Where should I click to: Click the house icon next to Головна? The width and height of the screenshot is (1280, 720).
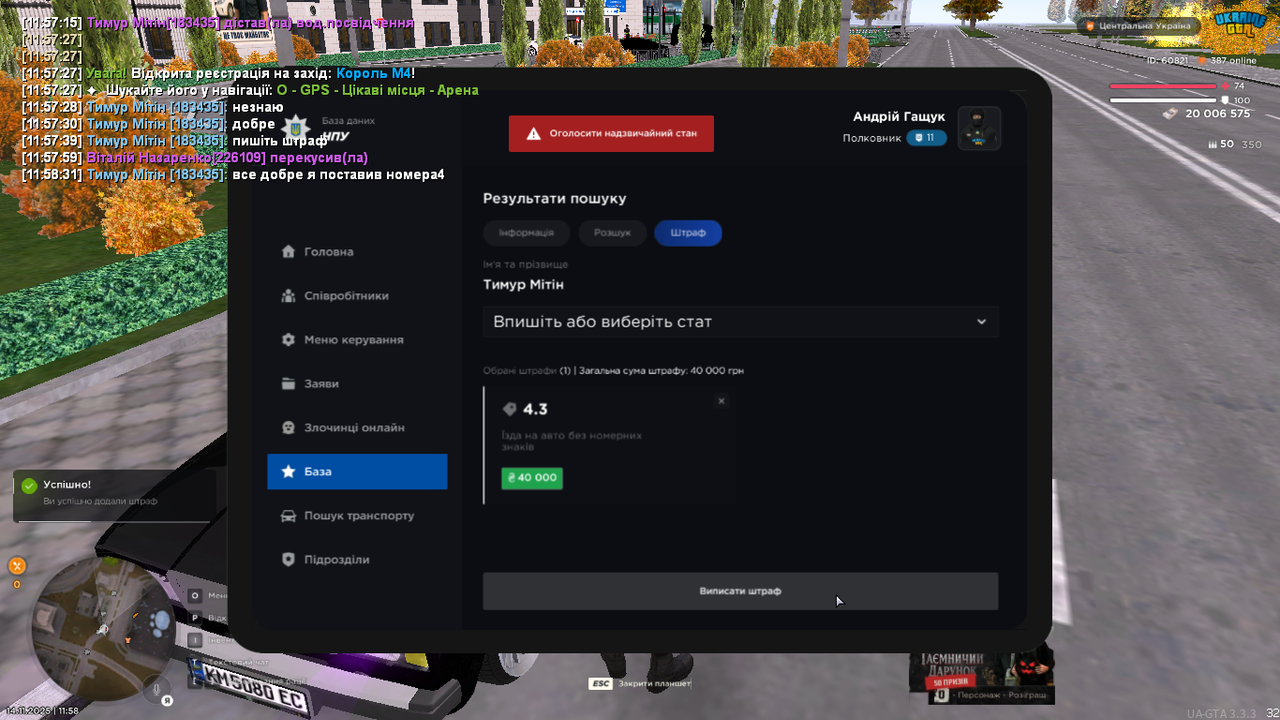click(x=288, y=252)
